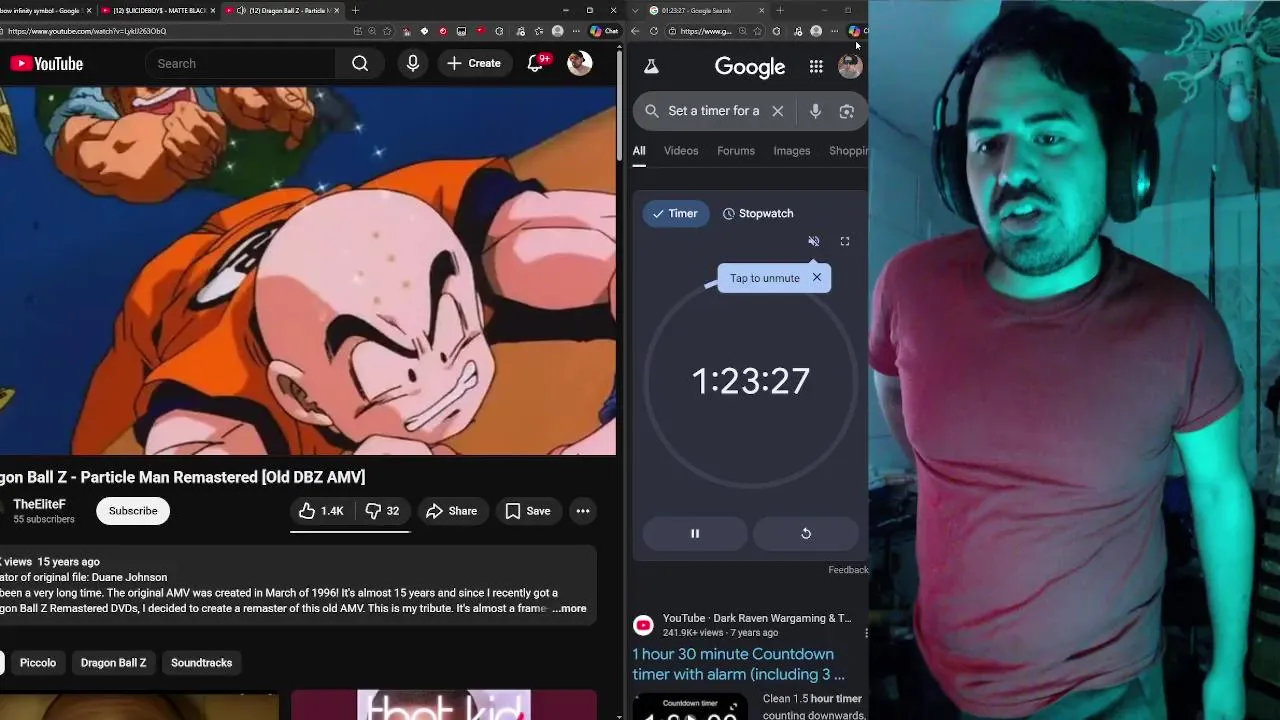The image size is (1280, 720).
Task: Subscribe to TheEliteF channel
Action: [x=133, y=511]
